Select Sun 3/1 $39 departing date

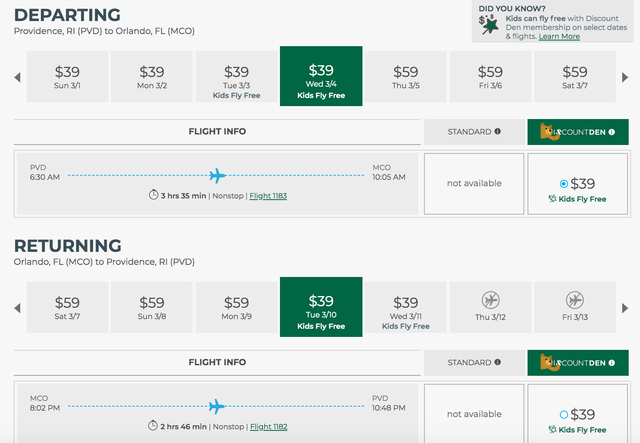pos(67,77)
